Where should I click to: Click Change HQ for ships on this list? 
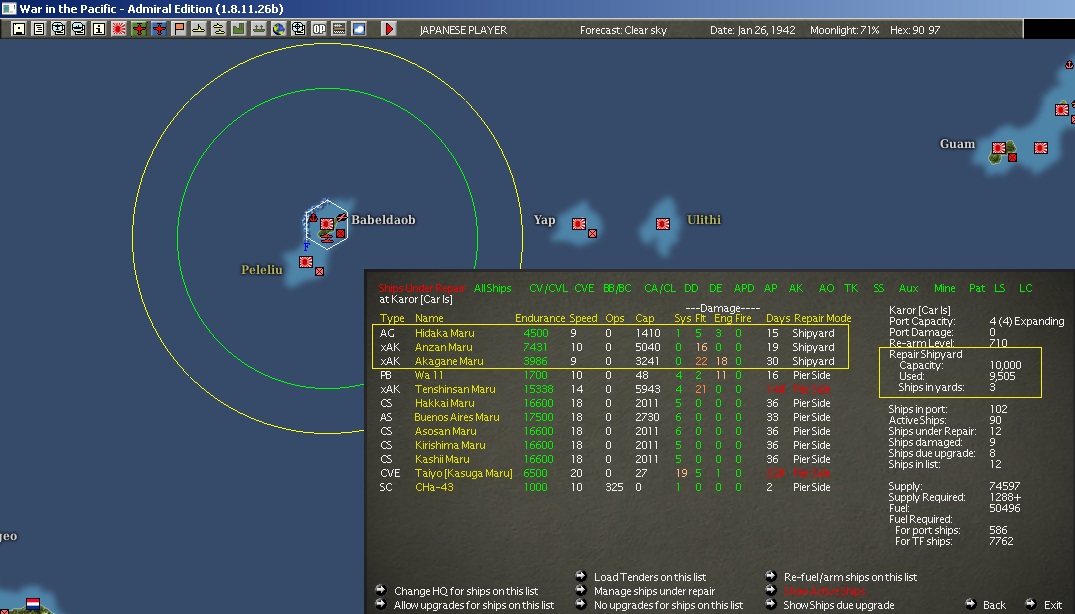pos(466,591)
